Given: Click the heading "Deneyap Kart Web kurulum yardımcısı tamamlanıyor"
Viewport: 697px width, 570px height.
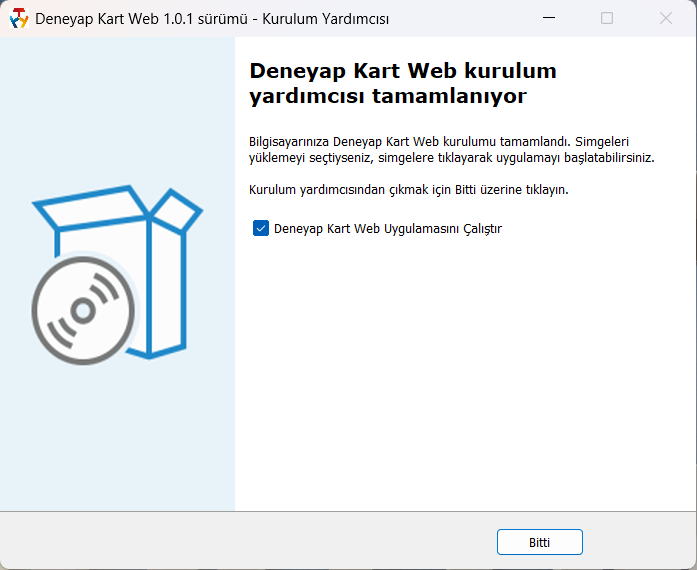Looking at the screenshot, I should [403, 83].
